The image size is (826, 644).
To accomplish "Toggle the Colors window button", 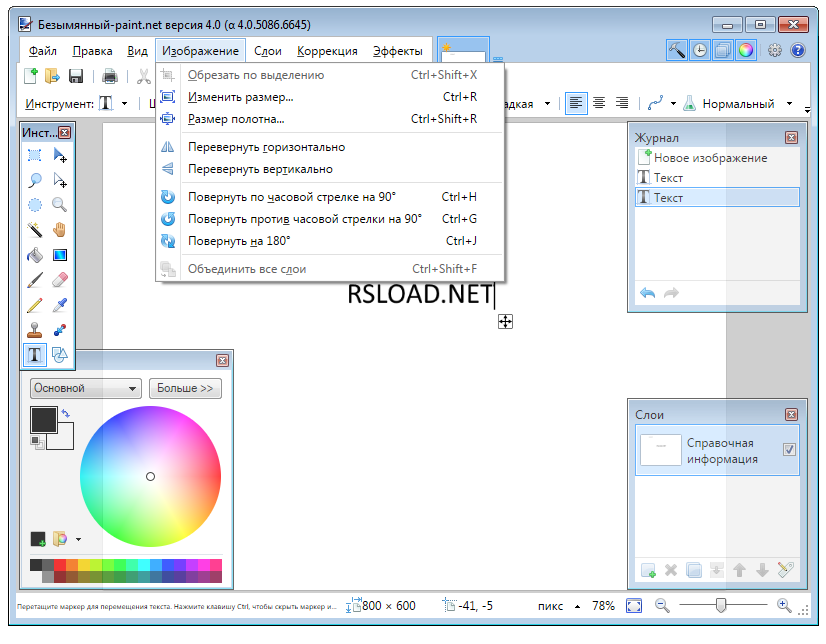I will click(746, 51).
